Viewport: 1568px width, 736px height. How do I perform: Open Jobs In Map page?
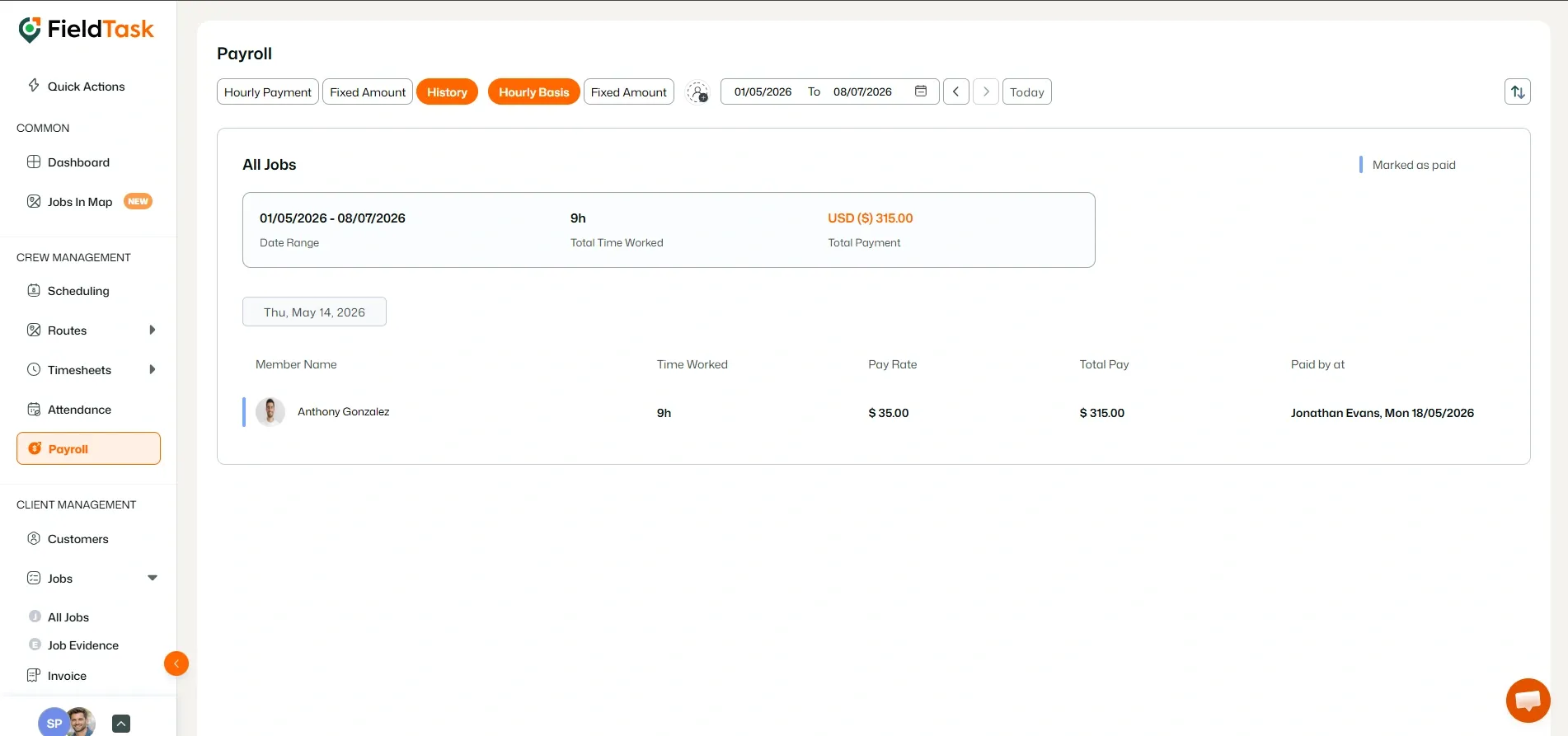pos(80,202)
